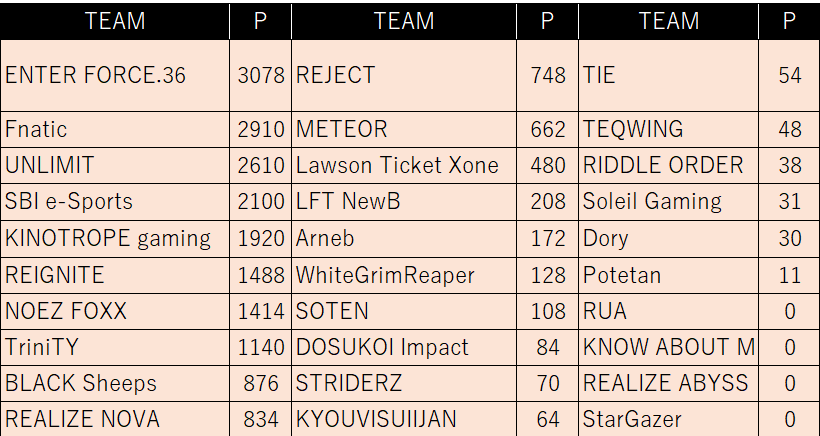Select KINOTROPE gaming team cell
This screenshot has height=436, width=820.
108,238
